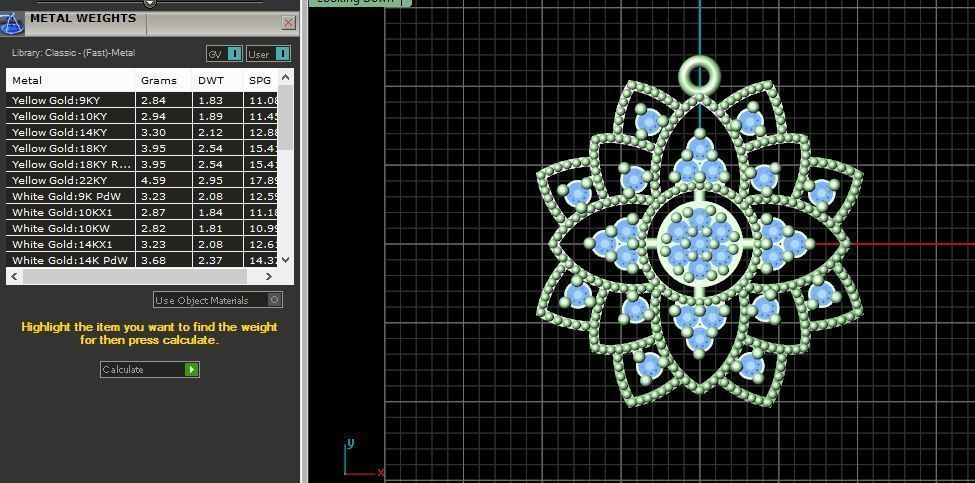Select the White Gold:14KX1 row
The image size is (975, 483).
142,244
